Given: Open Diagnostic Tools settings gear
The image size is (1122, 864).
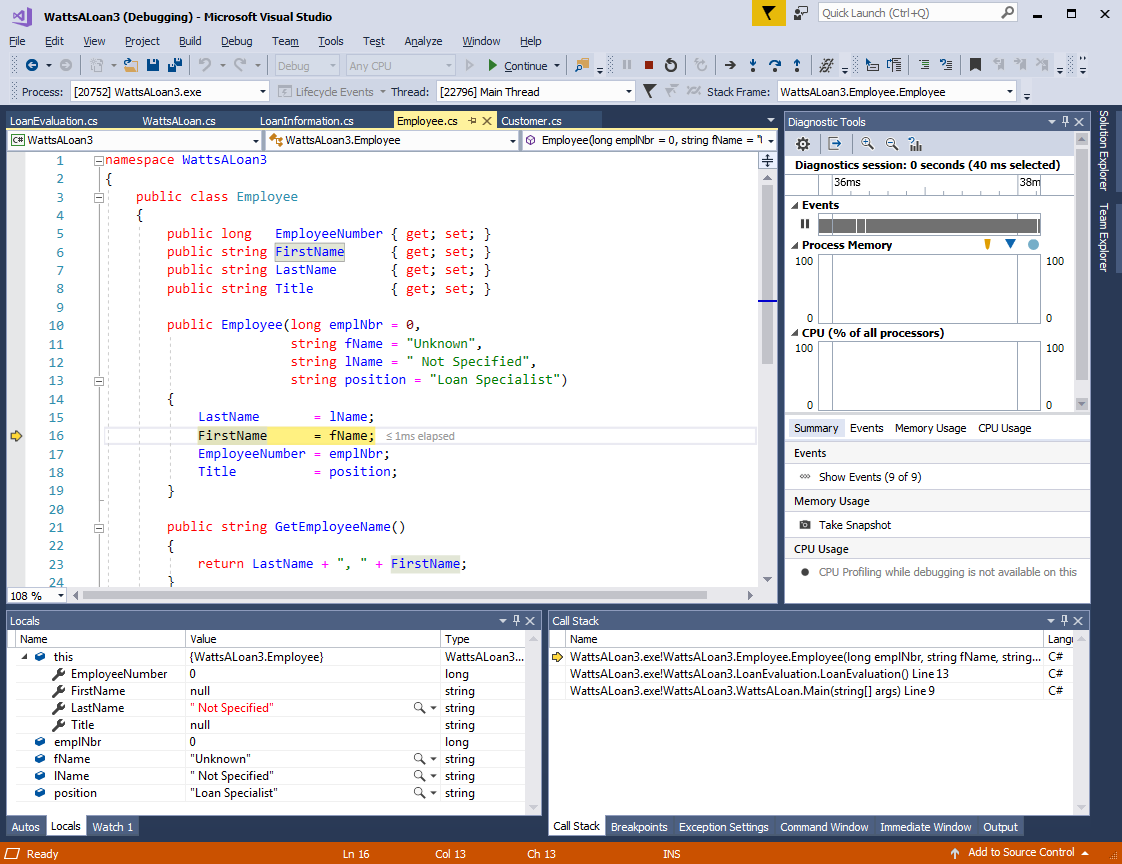Looking at the screenshot, I should pos(803,144).
